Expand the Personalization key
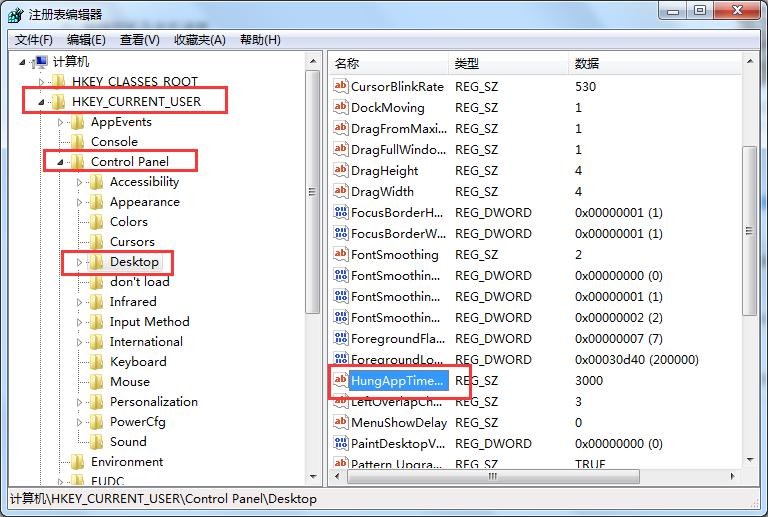 (80, 402)
